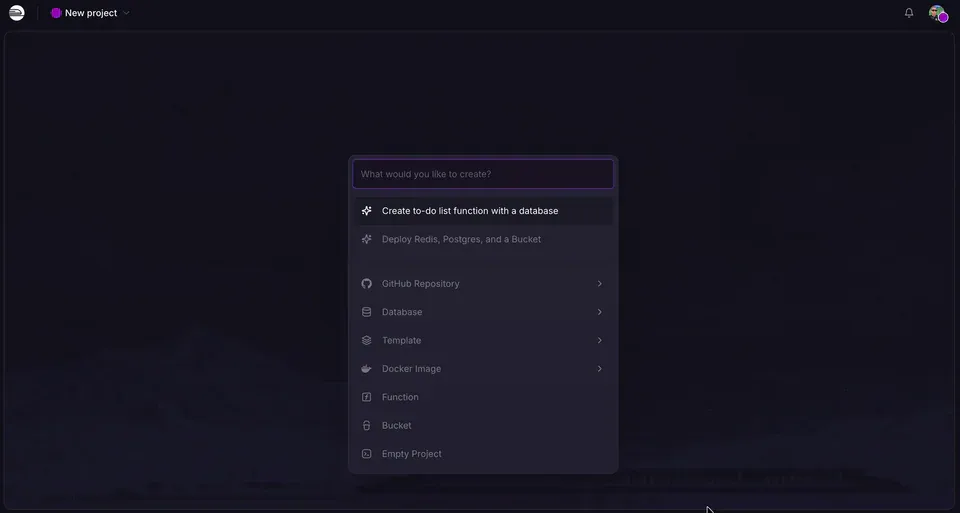960x513 pixels.
Task: Focus the 'What would you like to create?' field
Action: click(x=483, y=174)
